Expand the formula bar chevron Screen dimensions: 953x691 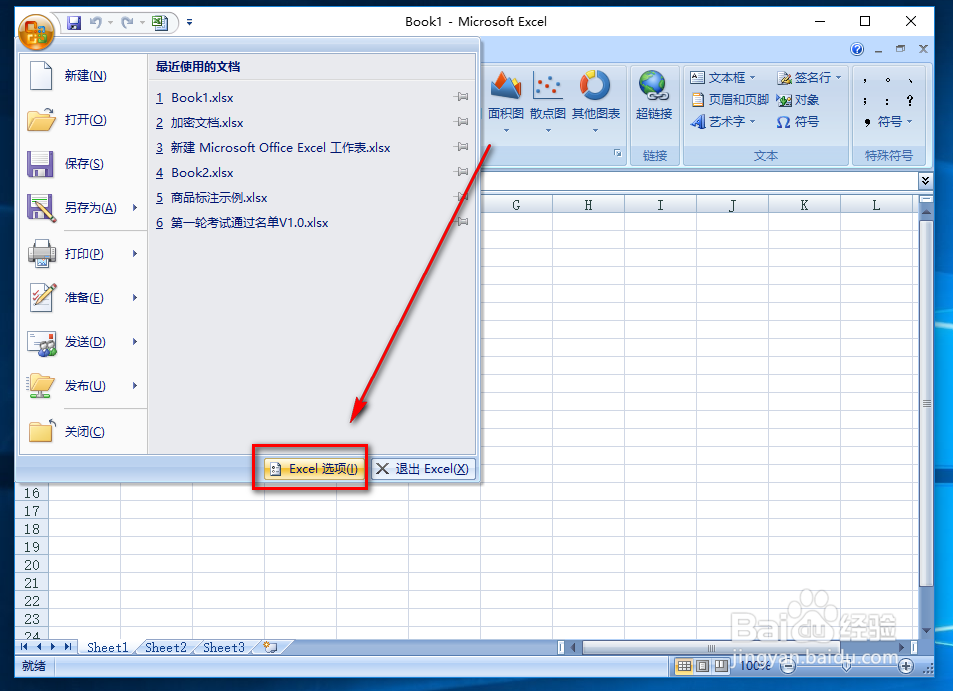tap(925, 180)
